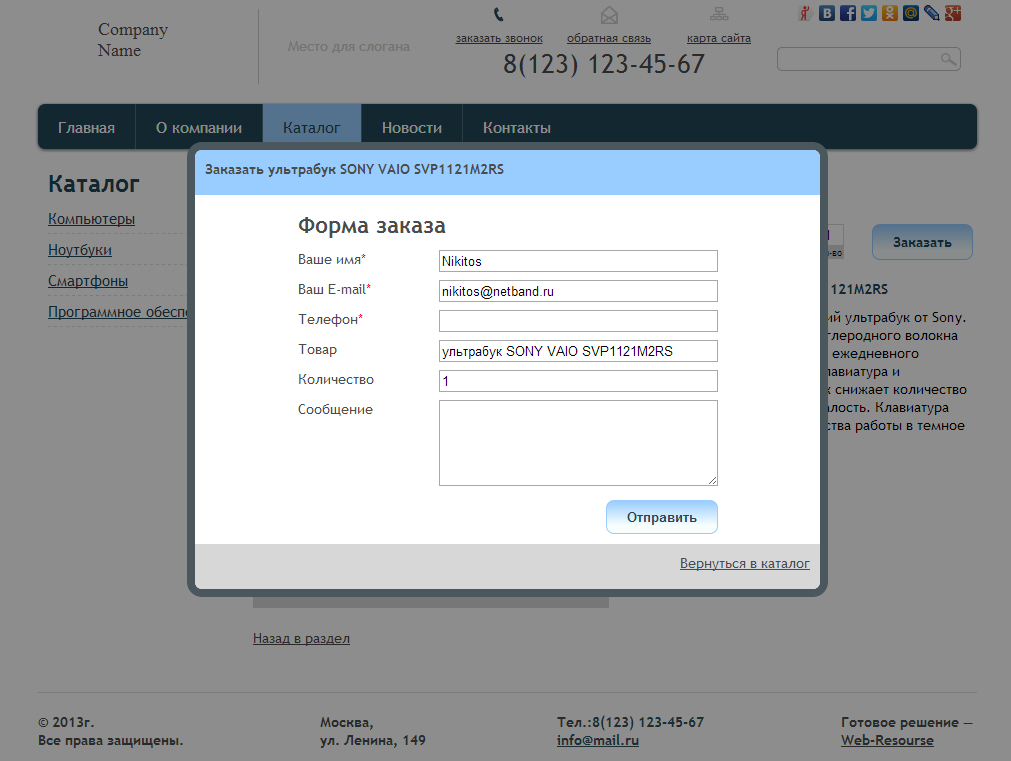Click the Company Name logo
Image resolution: width=1011 pixels, height=761 pixels.
[132, 40]
